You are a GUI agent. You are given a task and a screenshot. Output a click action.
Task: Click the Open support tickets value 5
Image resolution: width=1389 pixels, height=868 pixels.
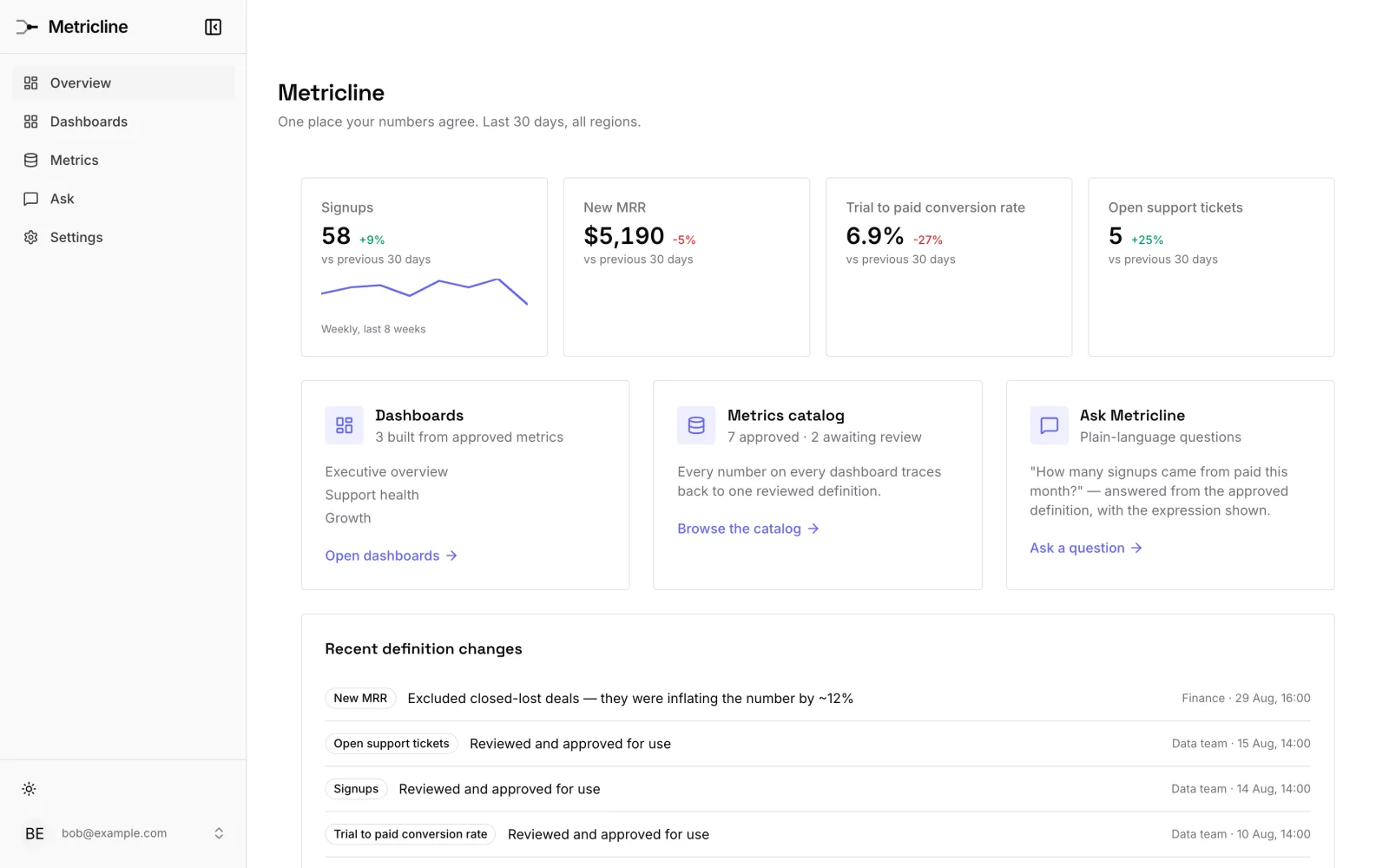[x=1116, y=236]
